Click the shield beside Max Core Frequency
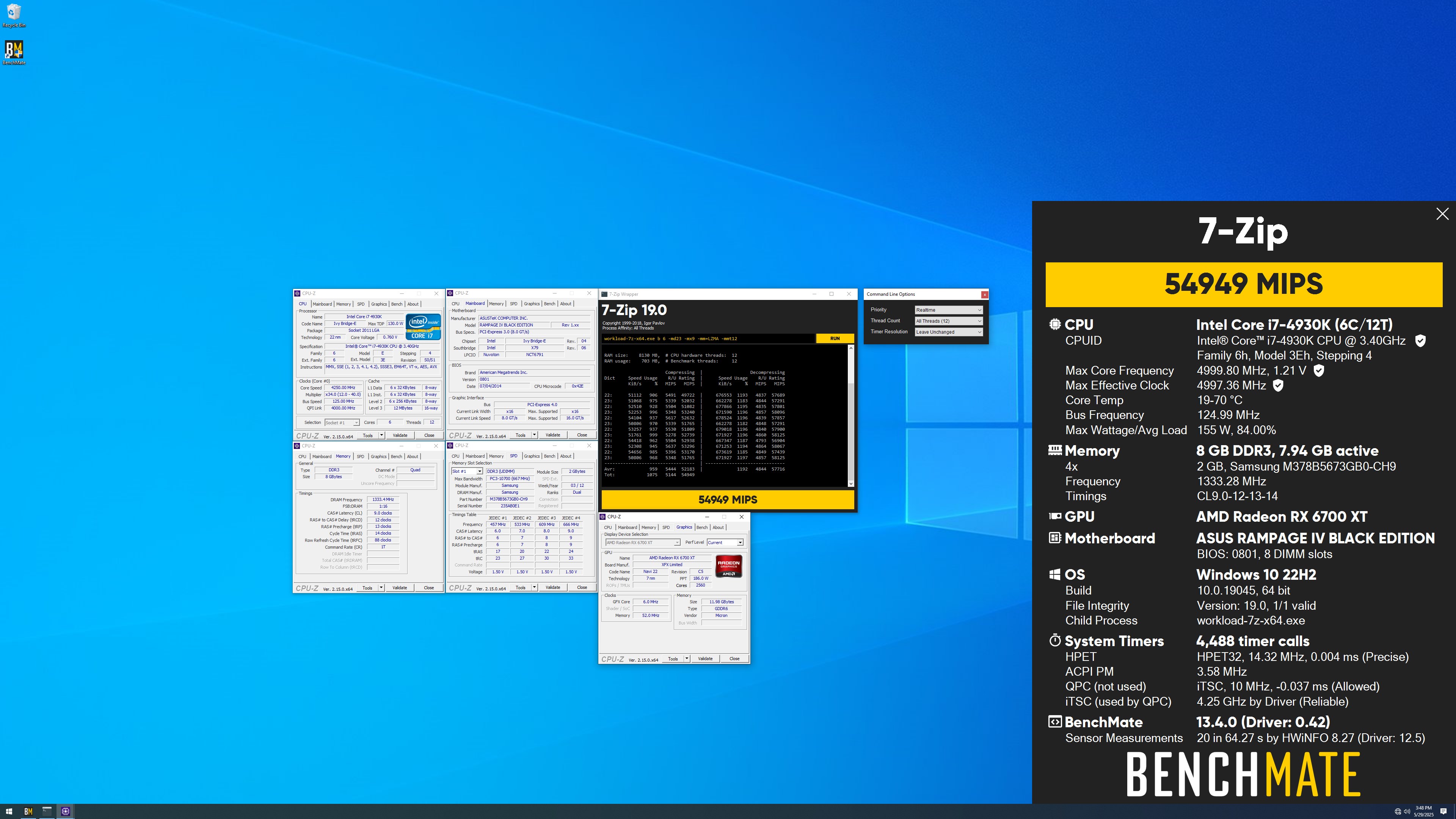This screenshot has width=1456, height=819. pyautogui.click(x=1319, y=370)
